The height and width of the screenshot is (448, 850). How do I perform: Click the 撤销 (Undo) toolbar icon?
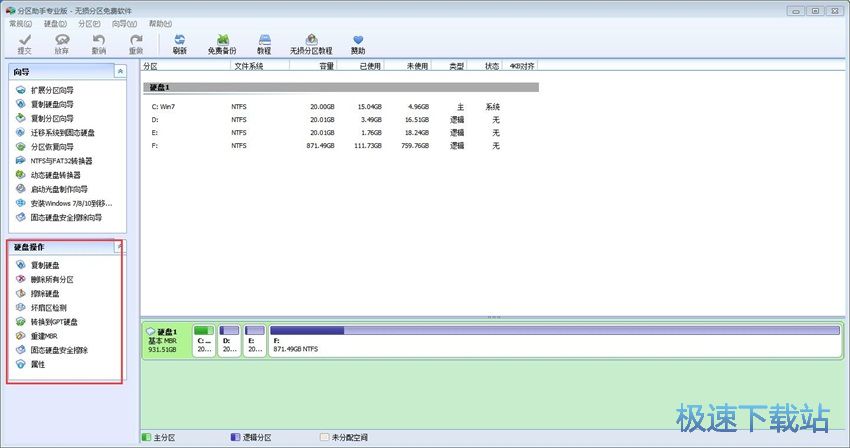click(99, 44)
